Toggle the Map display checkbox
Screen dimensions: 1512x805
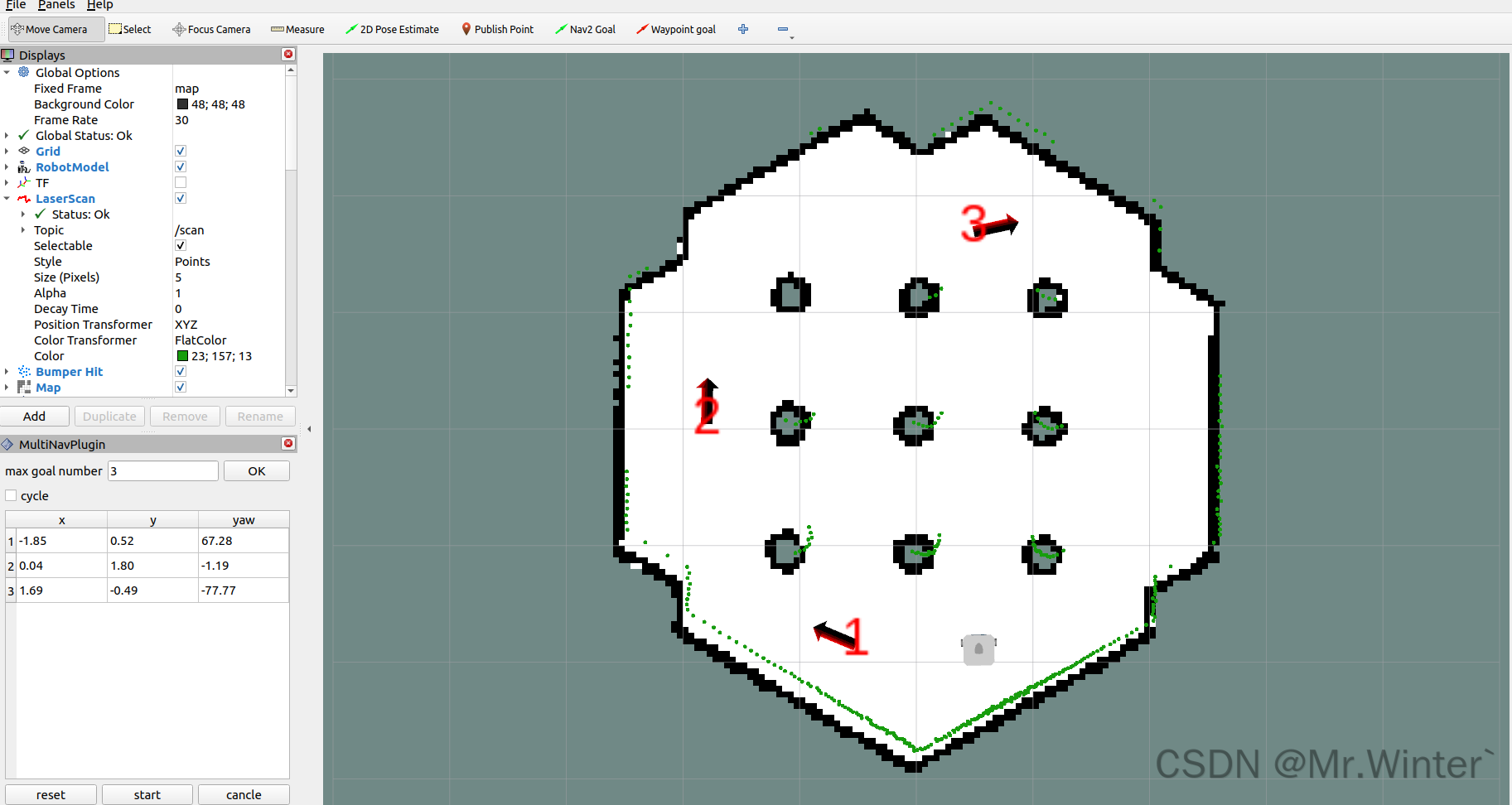(x=181, y=387)
